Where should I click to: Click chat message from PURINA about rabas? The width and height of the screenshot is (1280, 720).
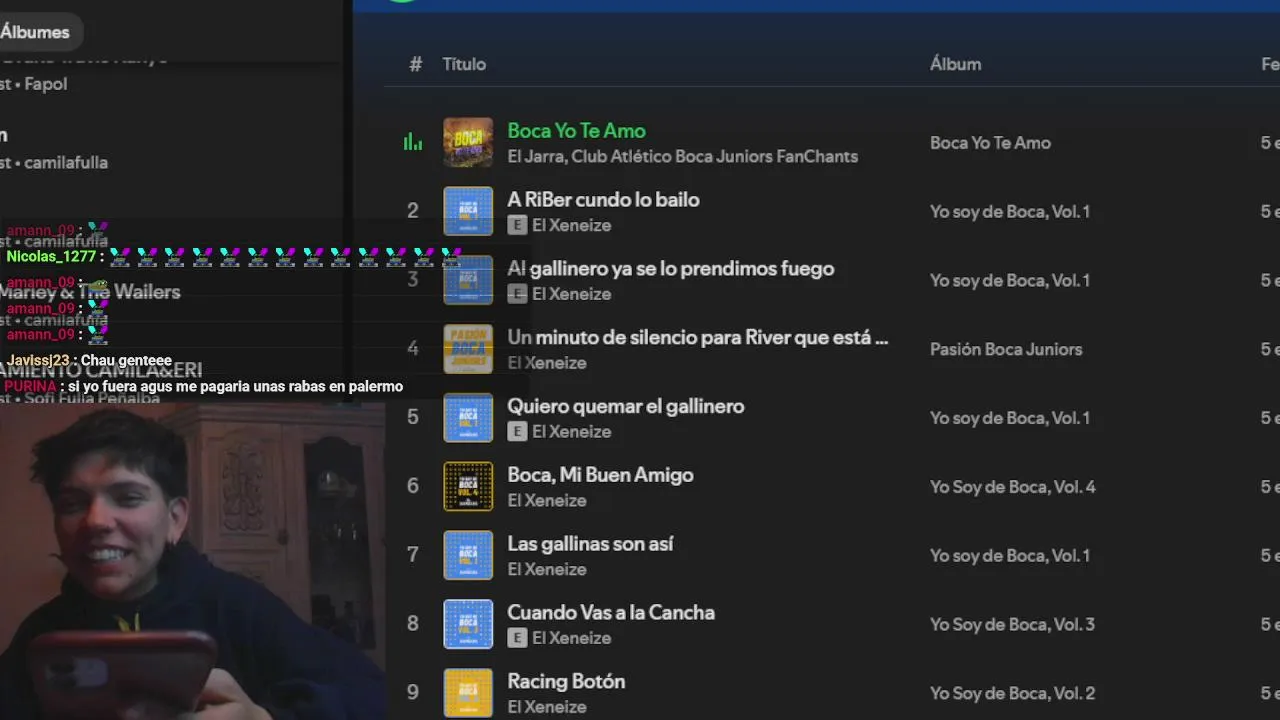(x=236, y=387)
